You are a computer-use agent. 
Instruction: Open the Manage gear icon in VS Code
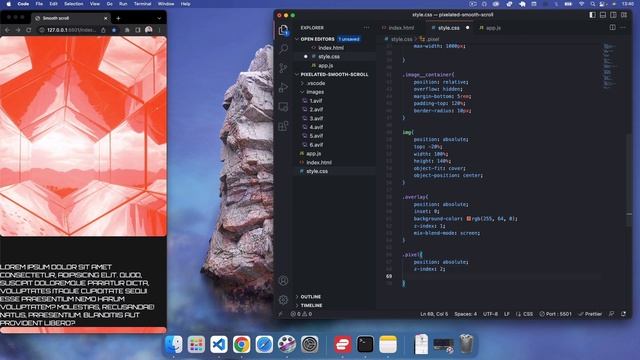click(283, 300)
